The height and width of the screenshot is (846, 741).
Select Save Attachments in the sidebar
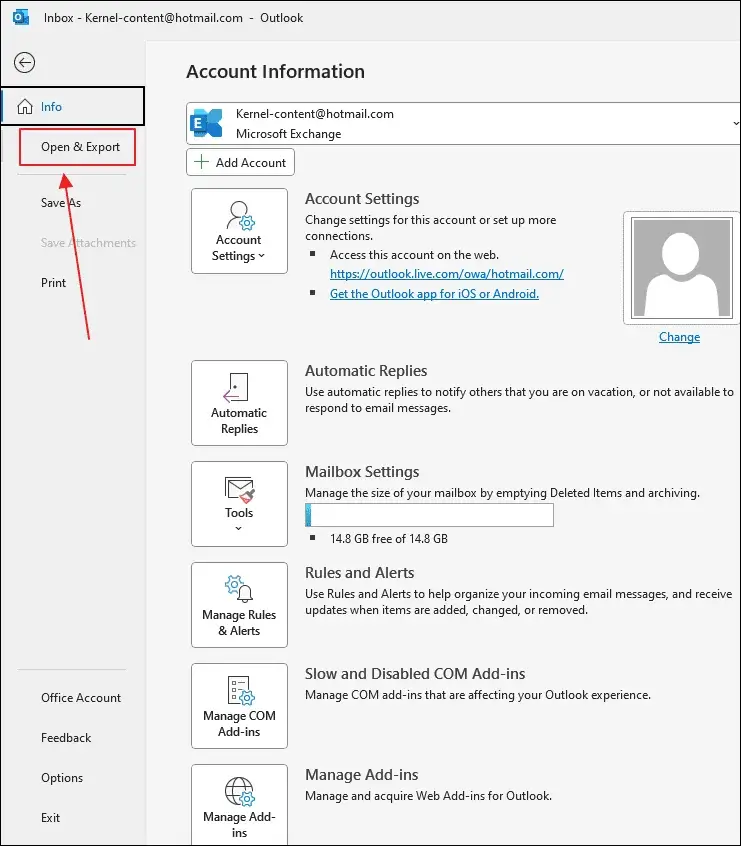(x=89, y=243)
